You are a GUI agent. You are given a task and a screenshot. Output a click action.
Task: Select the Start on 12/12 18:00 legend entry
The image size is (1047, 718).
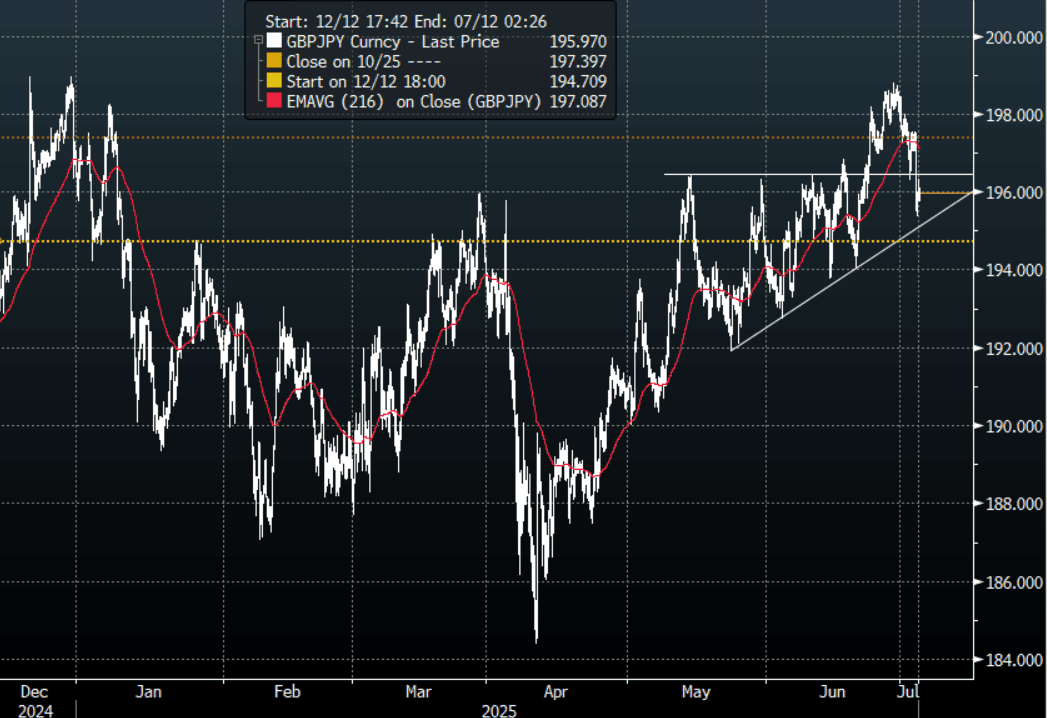[366, 82]
